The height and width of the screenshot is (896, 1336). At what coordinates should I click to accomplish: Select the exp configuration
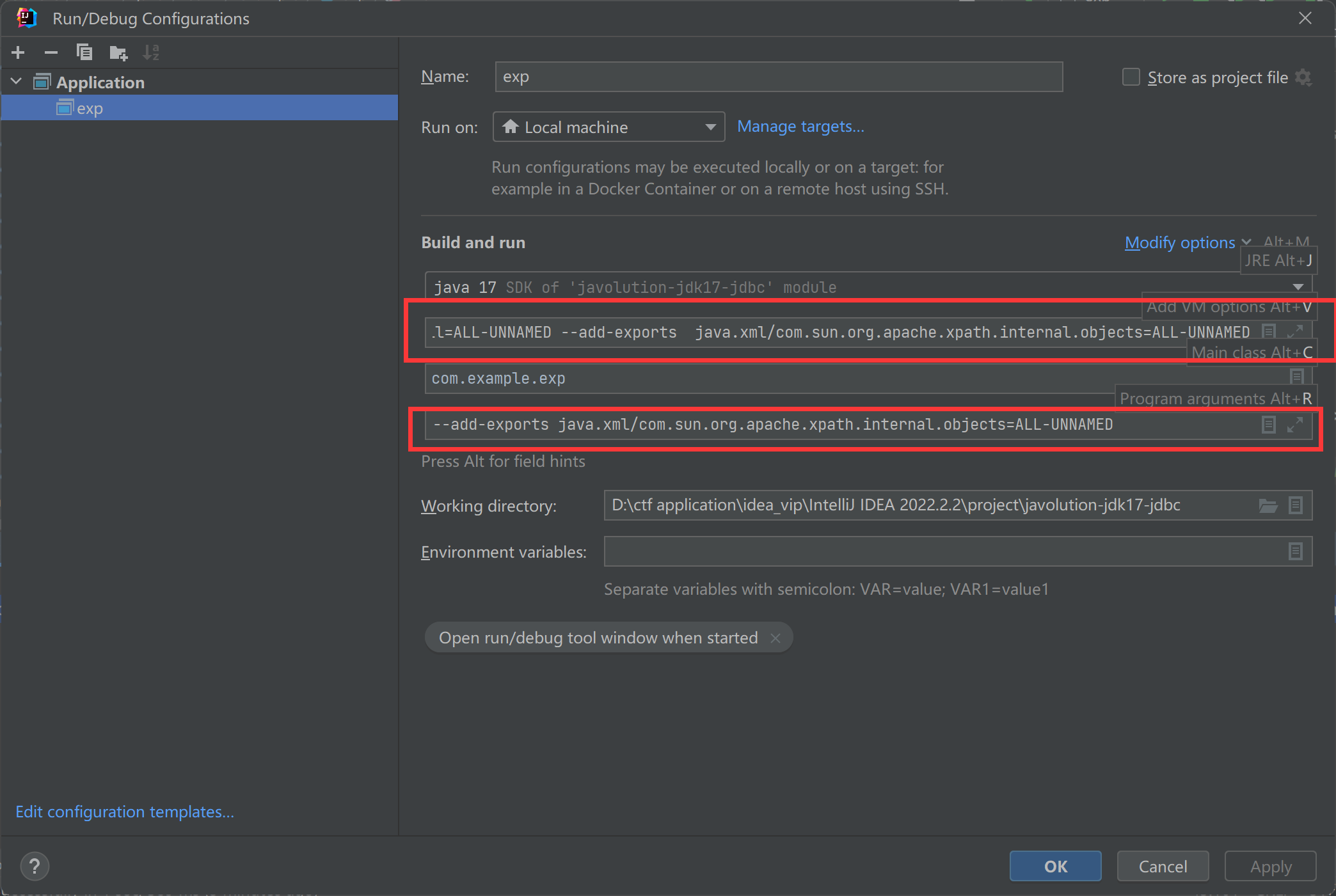tap(200, 108)
